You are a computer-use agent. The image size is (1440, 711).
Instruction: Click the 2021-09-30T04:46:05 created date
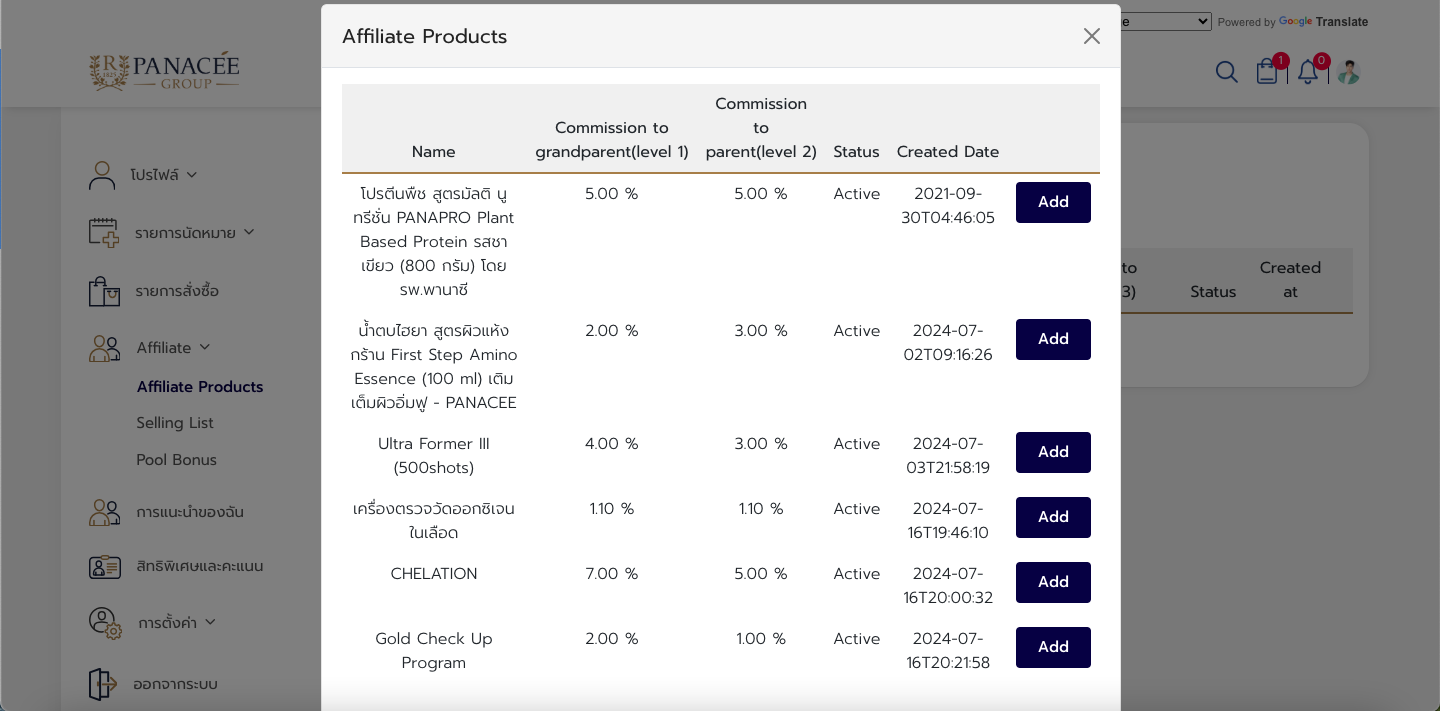(x=948, y=206)
